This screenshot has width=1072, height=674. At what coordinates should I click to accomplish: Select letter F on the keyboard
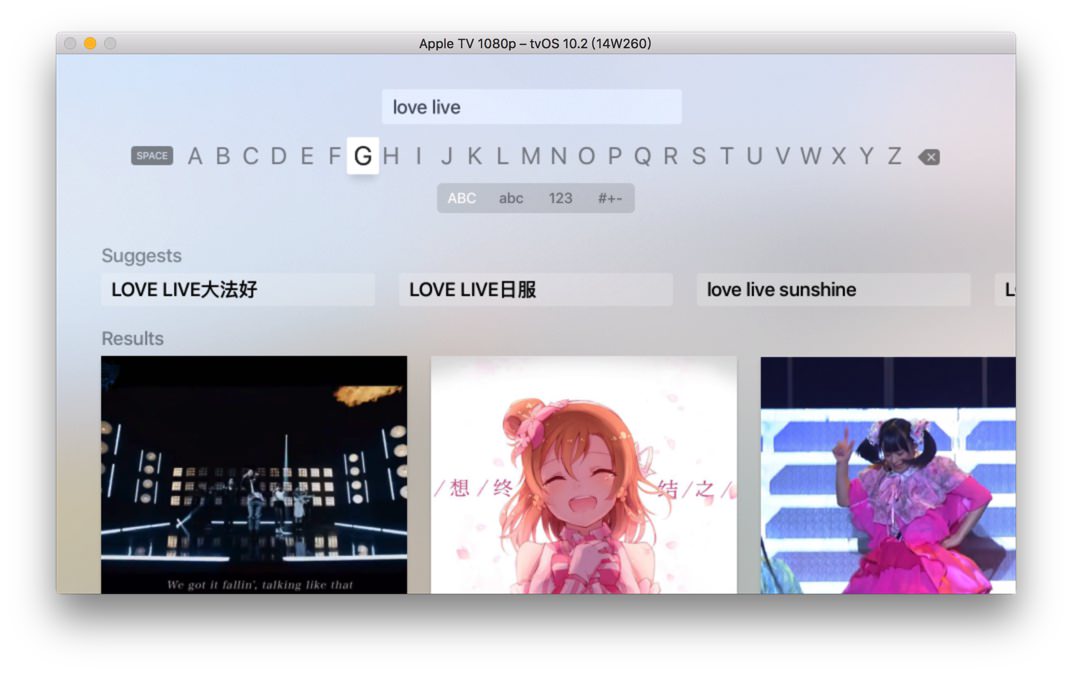[334, 157]
